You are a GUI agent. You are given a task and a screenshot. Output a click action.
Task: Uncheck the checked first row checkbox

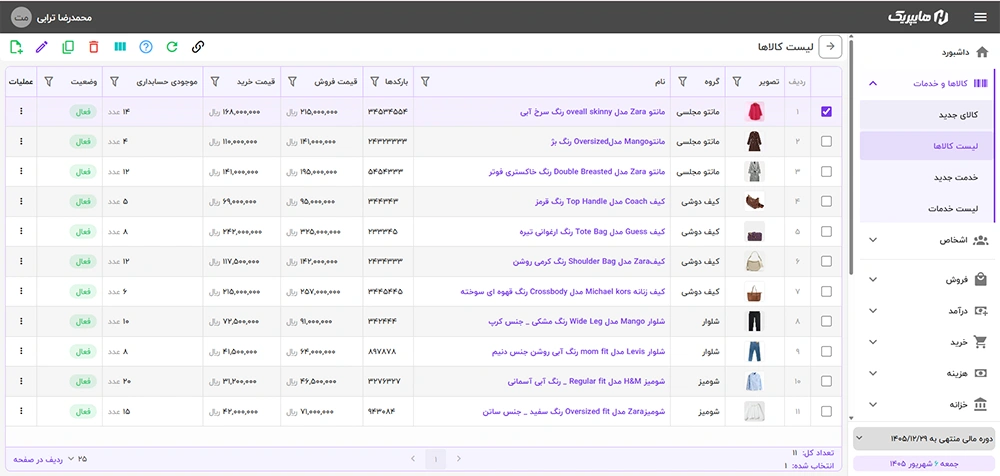(827, 112)
